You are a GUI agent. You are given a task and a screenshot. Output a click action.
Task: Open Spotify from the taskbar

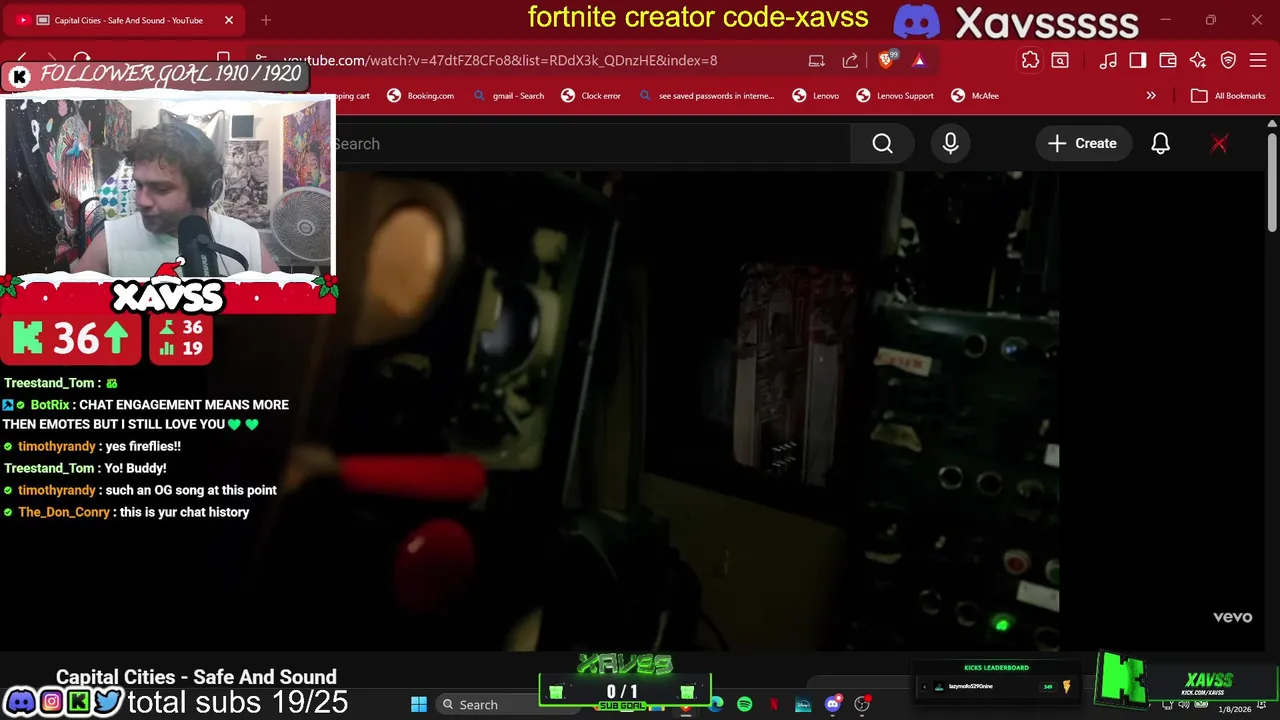click(745, 704)
